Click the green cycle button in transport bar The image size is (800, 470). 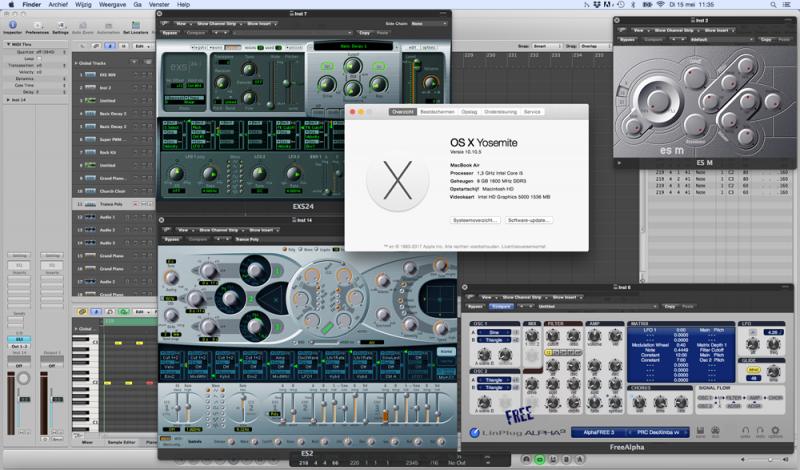click(x=539, y=459)
